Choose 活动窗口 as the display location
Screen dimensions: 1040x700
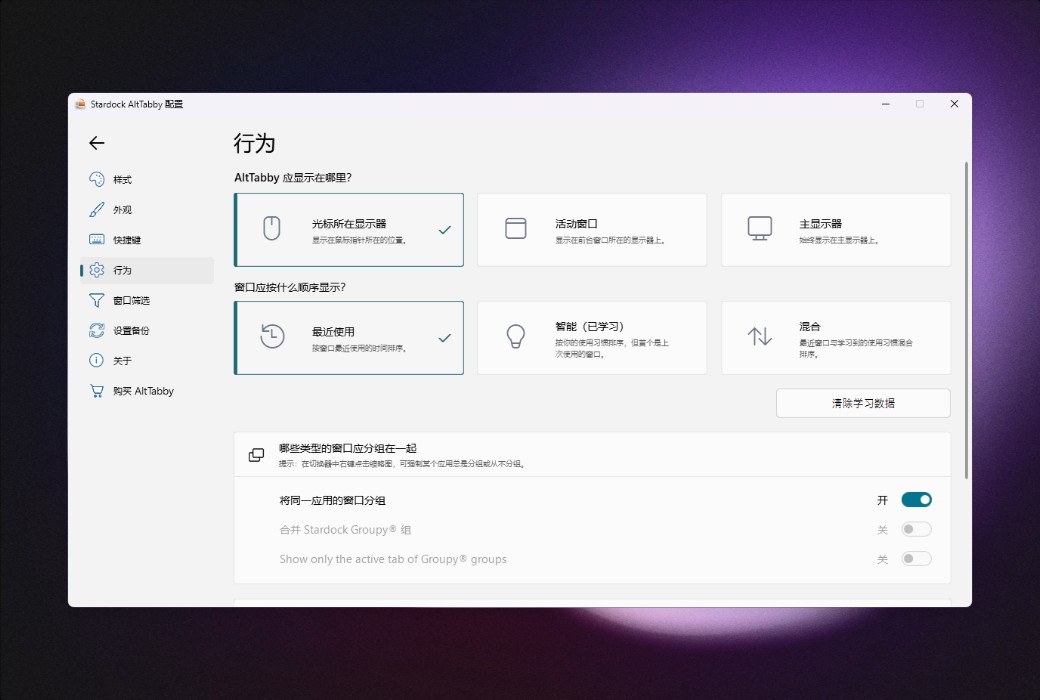(x=592, y=230)
